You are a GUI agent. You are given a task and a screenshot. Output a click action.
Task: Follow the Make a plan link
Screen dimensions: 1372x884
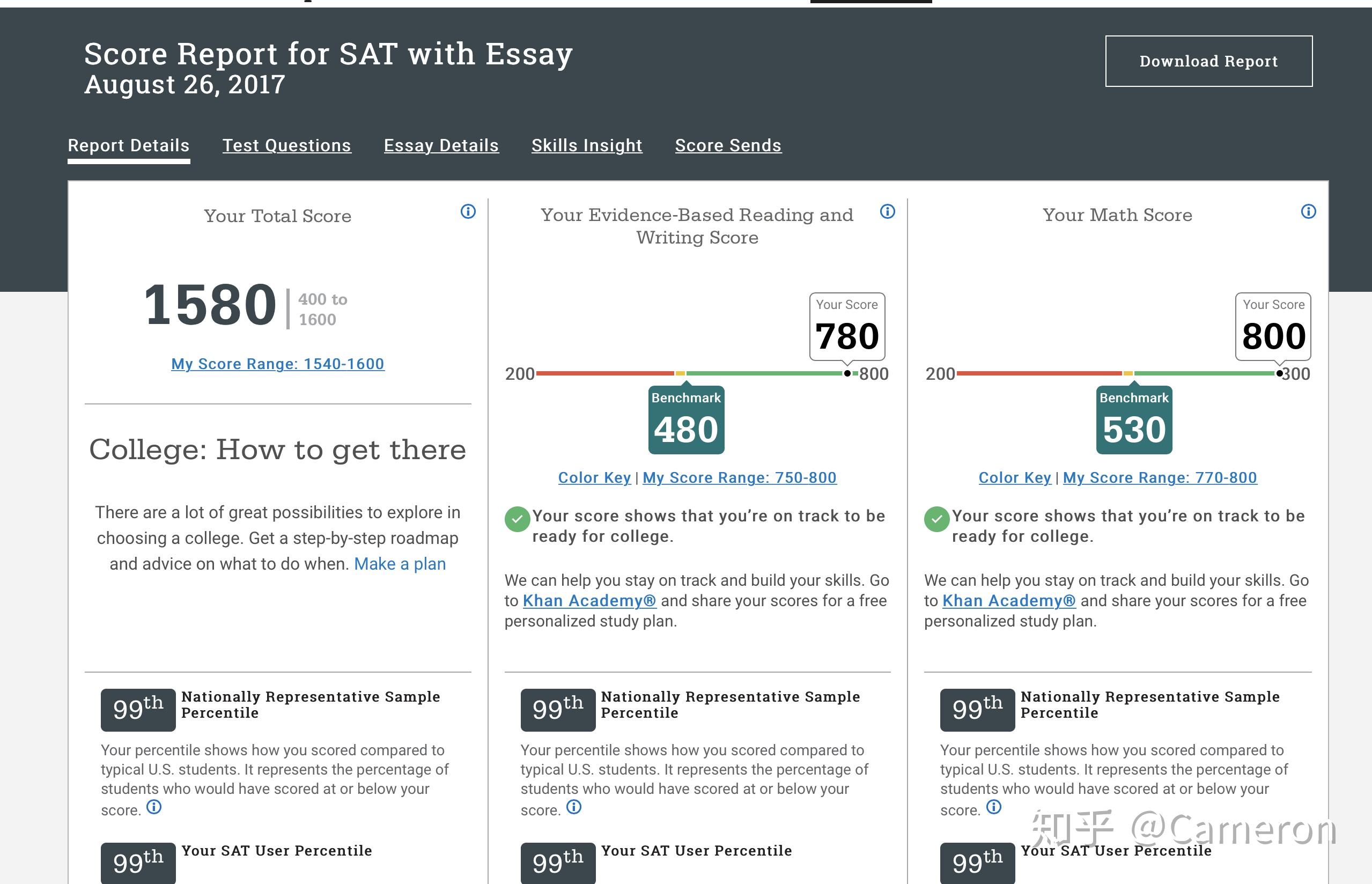(400, 564)
